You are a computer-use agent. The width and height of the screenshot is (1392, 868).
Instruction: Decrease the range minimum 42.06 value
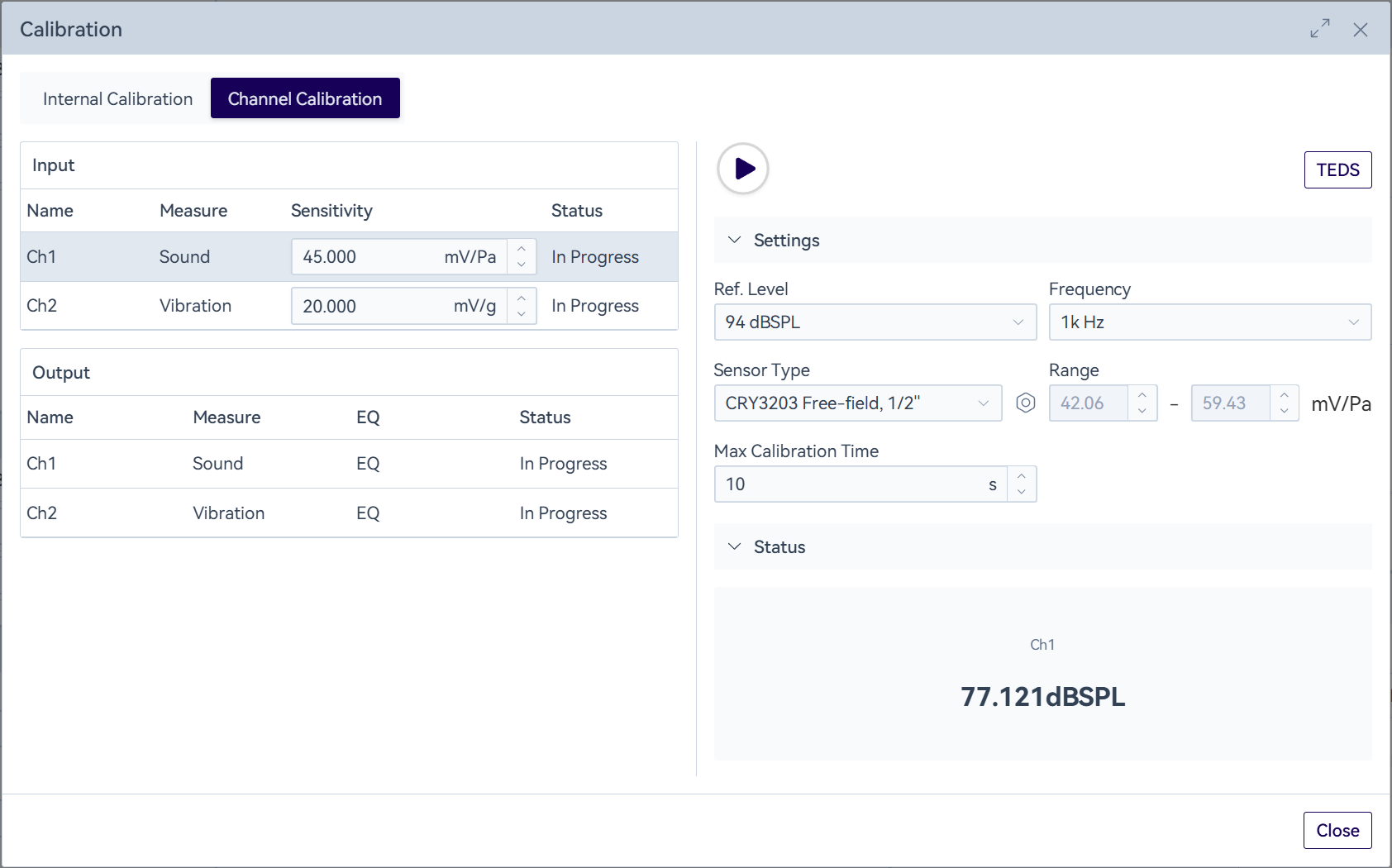[1142, 411]
